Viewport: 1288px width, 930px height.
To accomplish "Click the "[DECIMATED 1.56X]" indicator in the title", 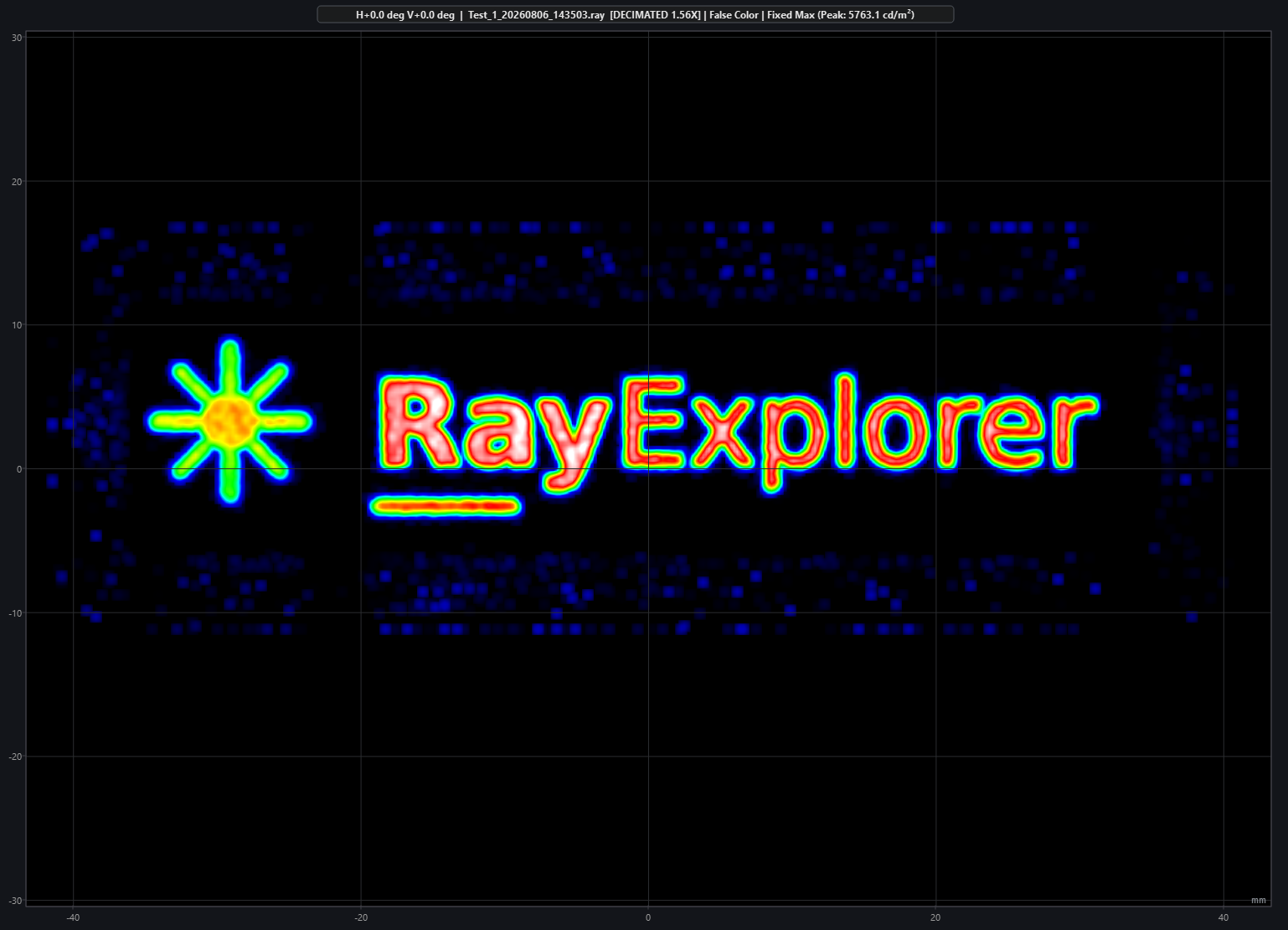I will [x=655, y=15].
